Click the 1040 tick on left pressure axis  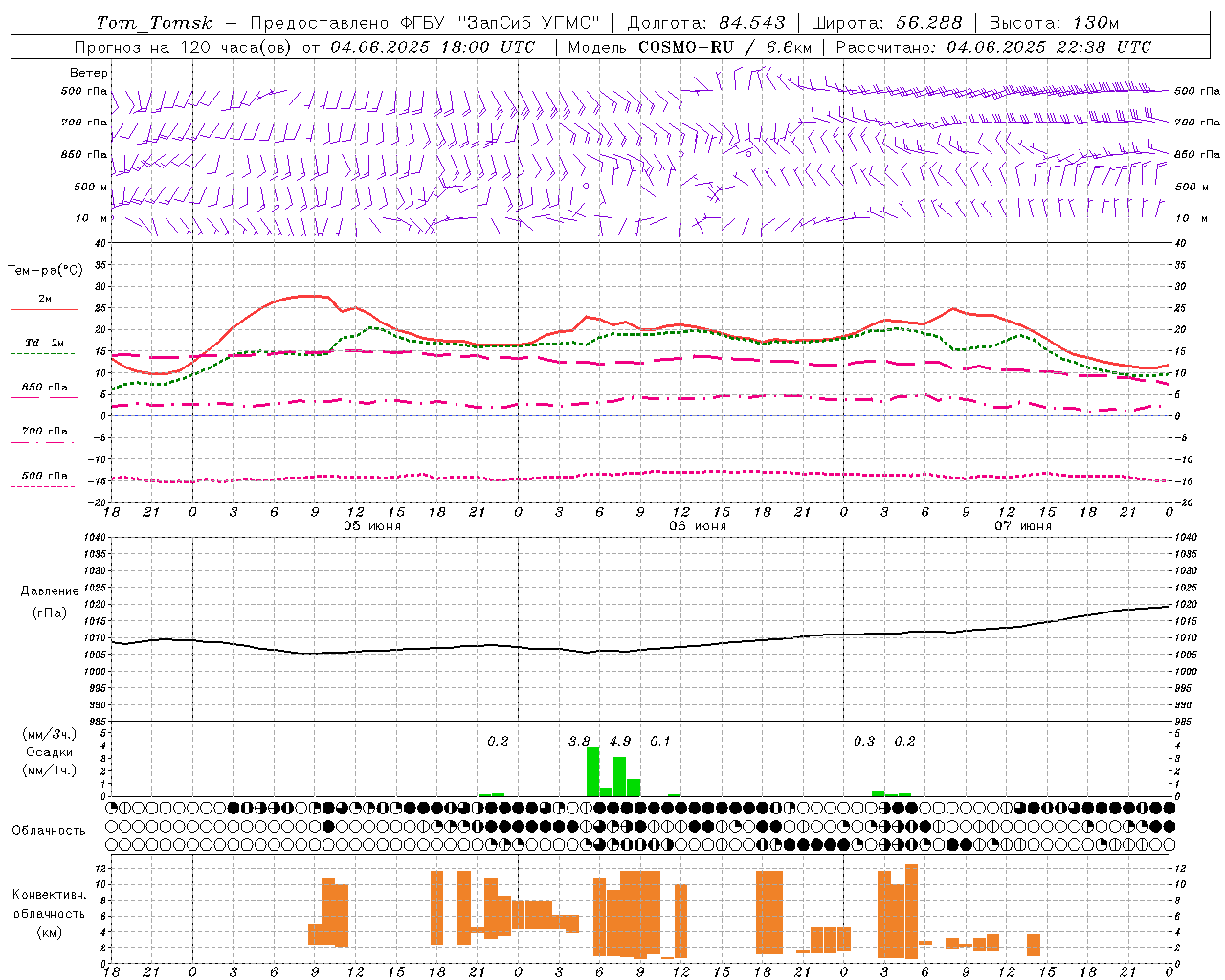[x=93, y=537]
